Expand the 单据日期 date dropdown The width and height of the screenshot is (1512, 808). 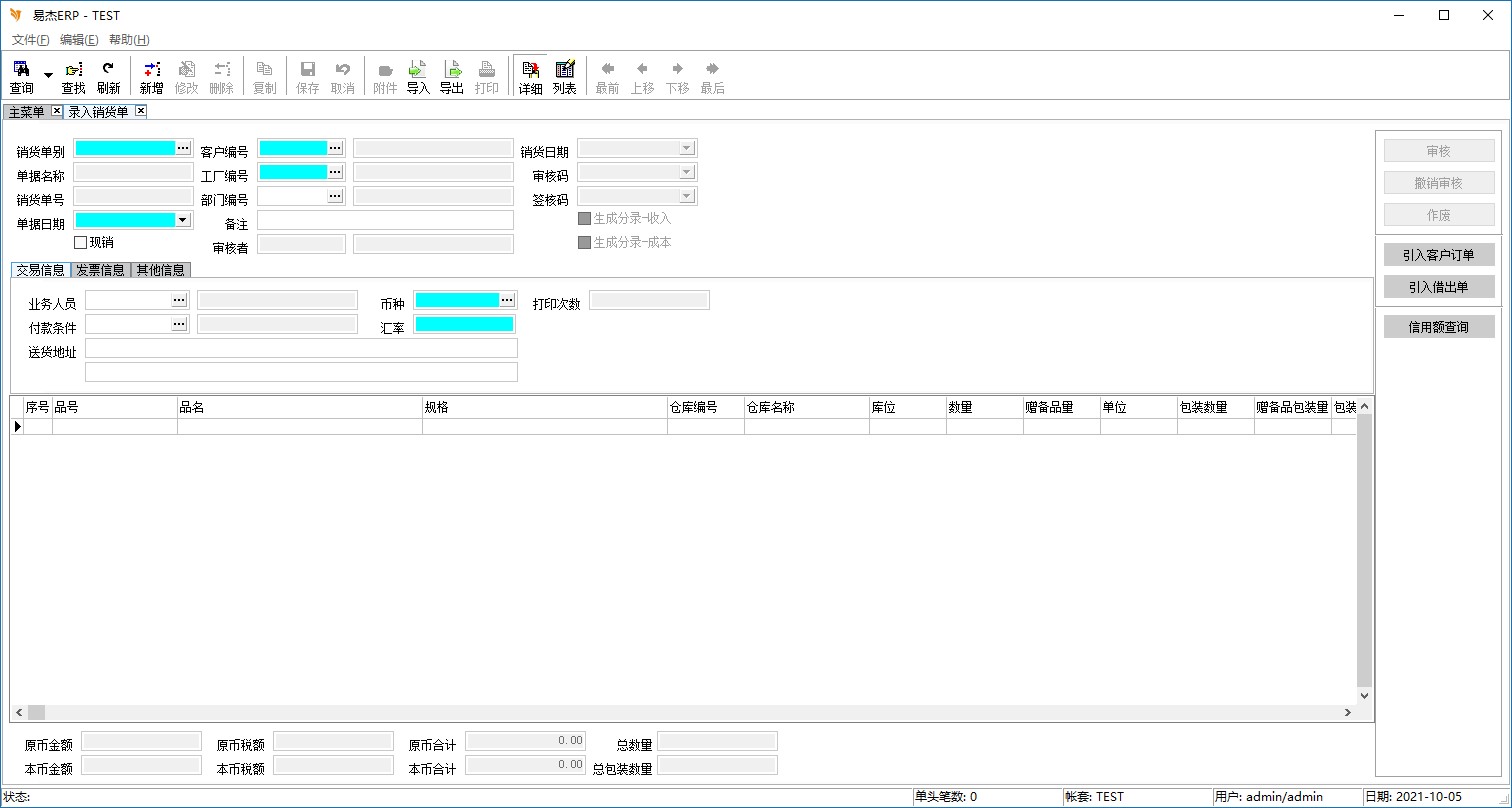[182, 220]
